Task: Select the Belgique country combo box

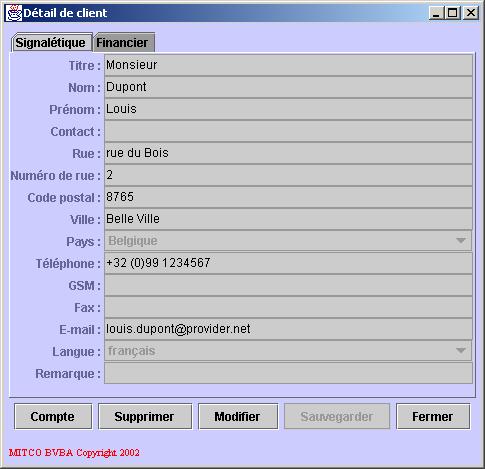Action: point(288,241)
